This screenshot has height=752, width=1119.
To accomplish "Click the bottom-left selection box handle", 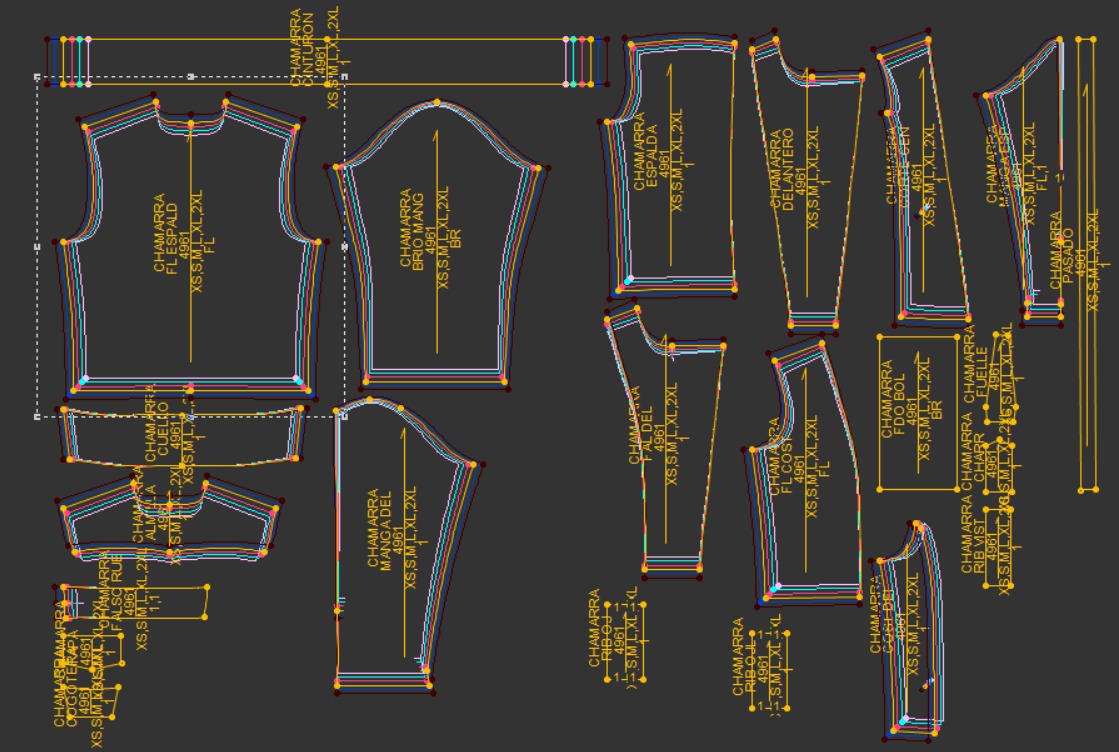I will [x=37, y=417].
